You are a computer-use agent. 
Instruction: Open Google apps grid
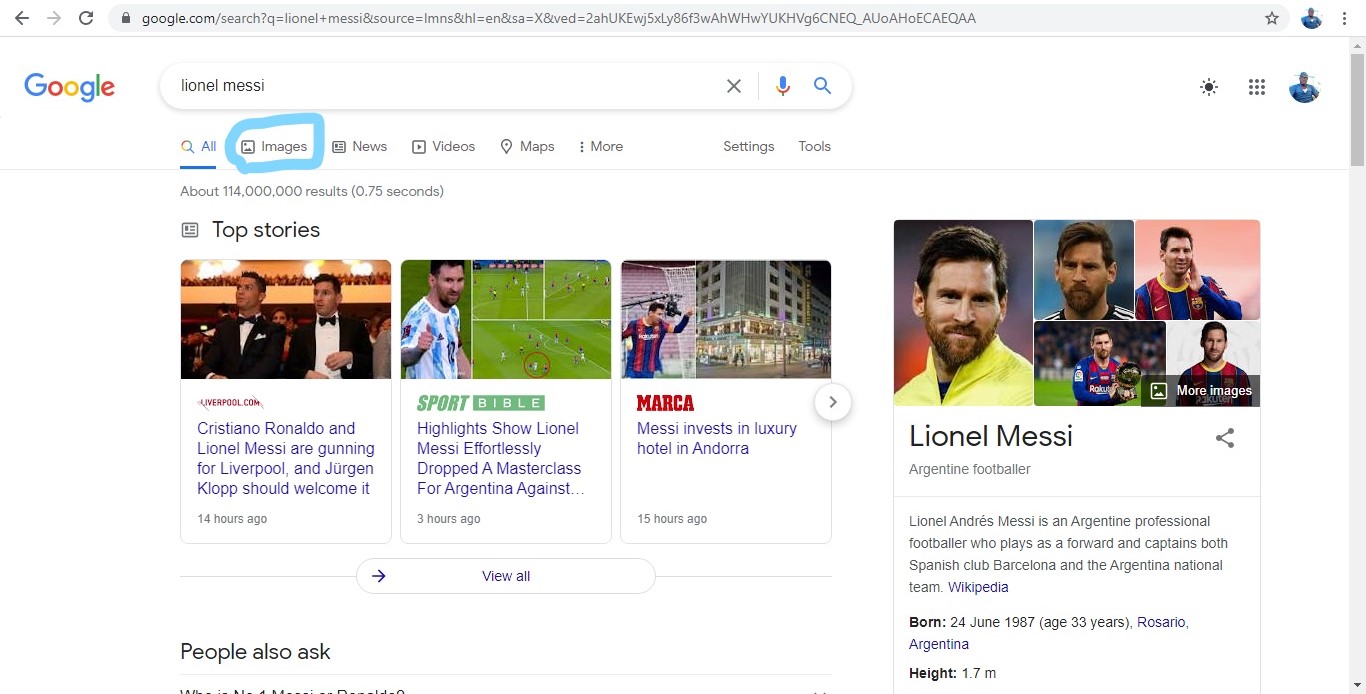[1257, 87]
